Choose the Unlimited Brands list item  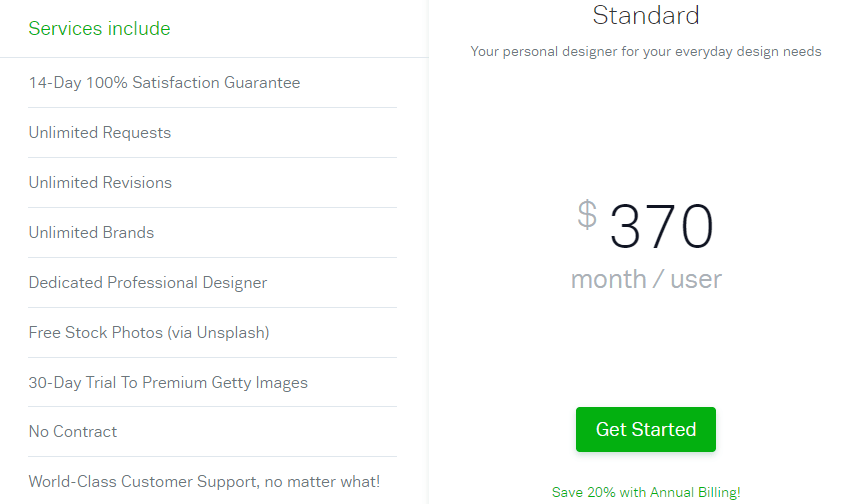tap(91, 233)
